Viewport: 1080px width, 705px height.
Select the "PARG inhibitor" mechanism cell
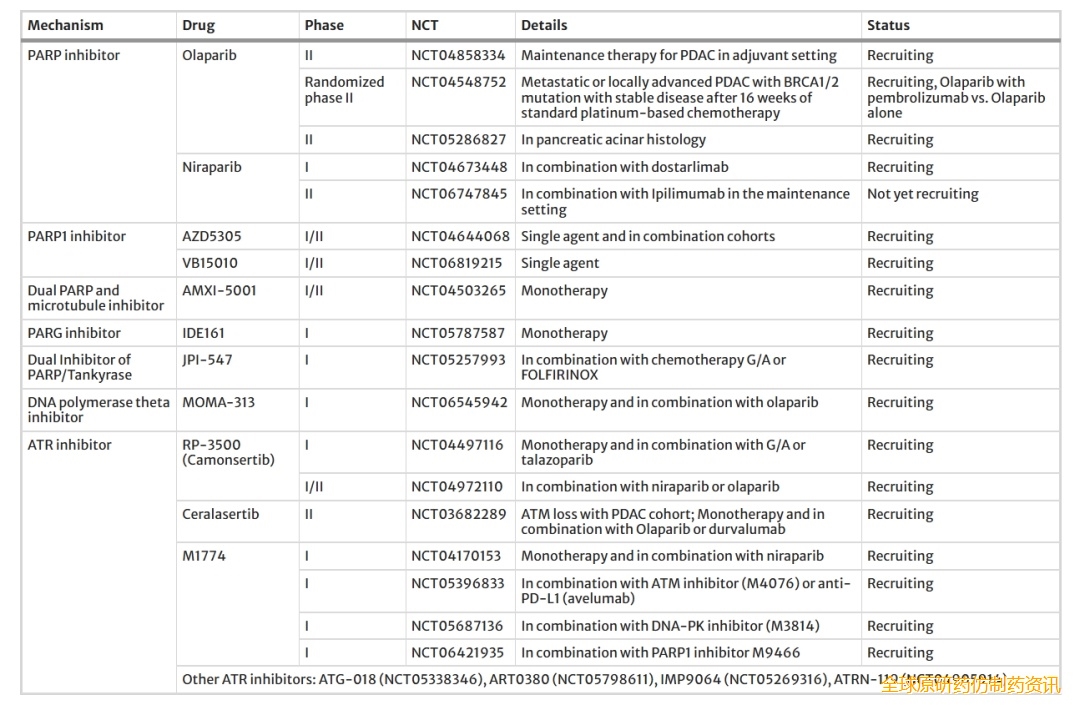pos(74,333)
